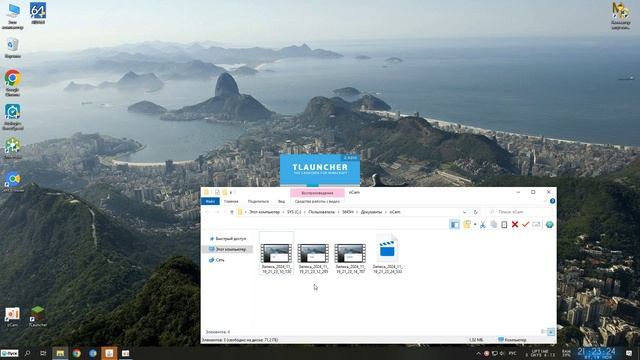Select TLauncher desktop shortcut
Image resolution: width=640 pixels, height=360 pixels.
38,317
